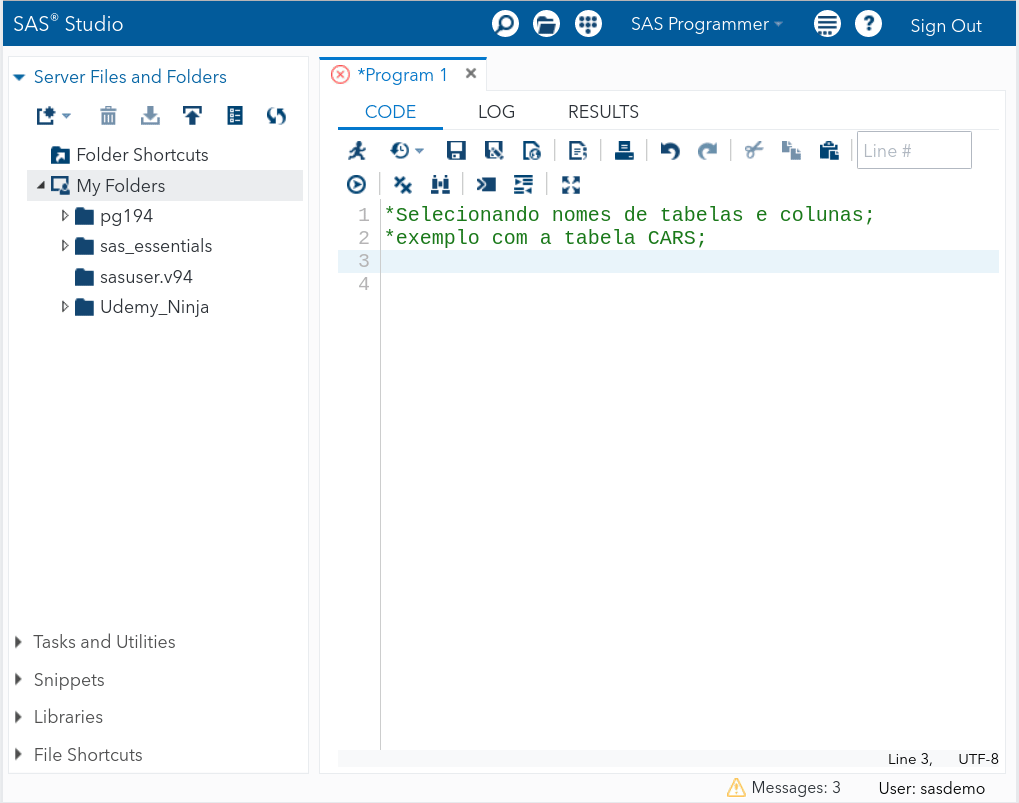This screenshot has height=803, width=1019.
Task: Click the Create program summary icon
Action: (578, 151)
